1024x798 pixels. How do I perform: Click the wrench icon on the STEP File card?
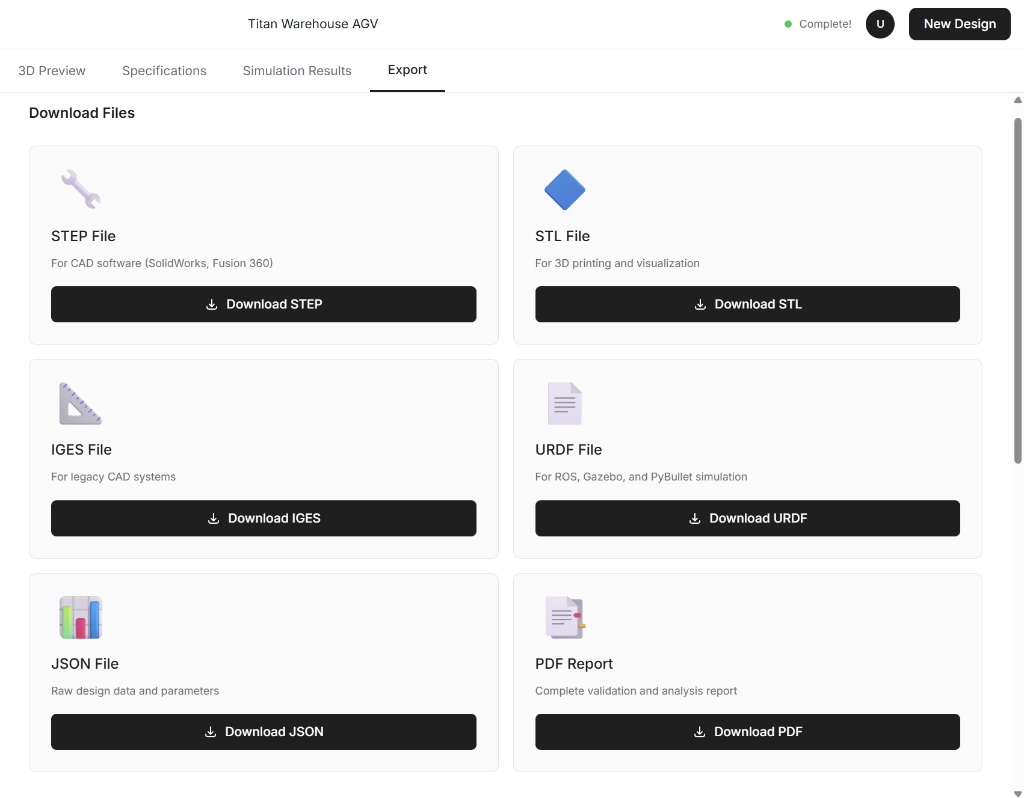[x=80, y=189]
